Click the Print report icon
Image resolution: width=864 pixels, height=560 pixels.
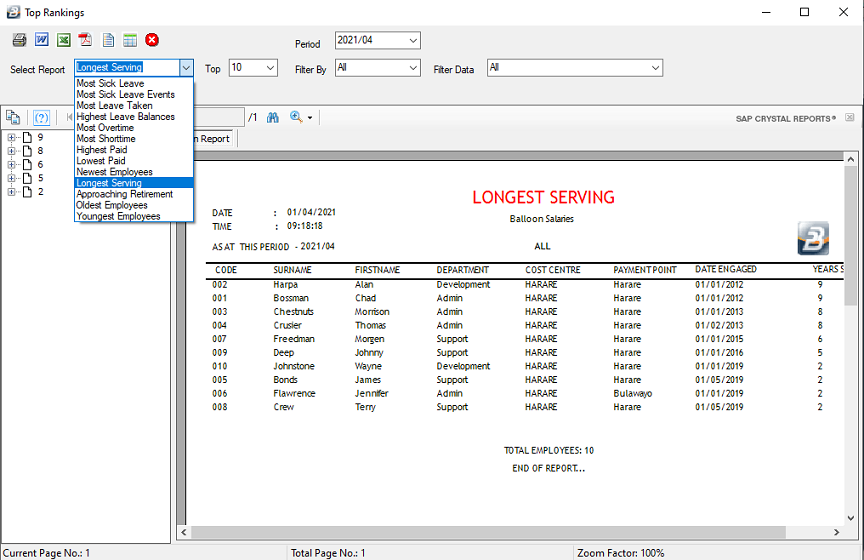[19, 40]
